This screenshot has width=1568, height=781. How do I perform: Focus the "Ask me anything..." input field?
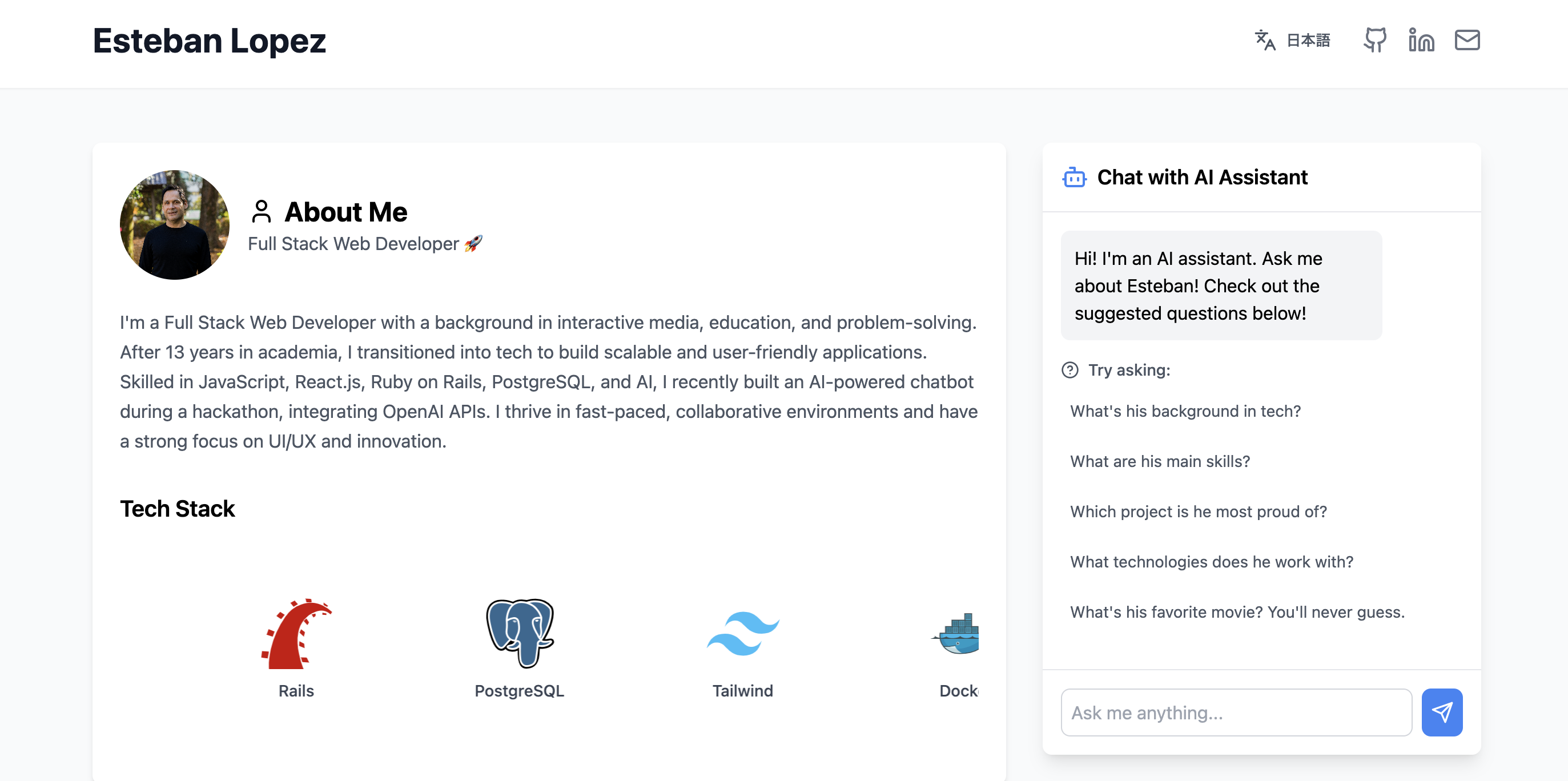click(x=1236, y=712)
